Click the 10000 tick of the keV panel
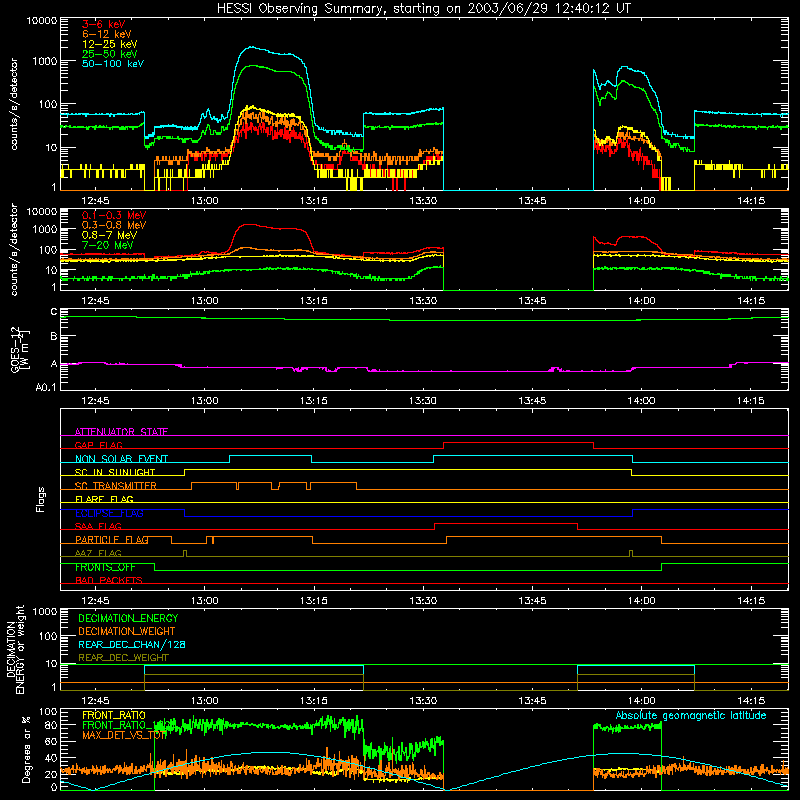Viewport: 800px width, 800px height. (42, 20)
